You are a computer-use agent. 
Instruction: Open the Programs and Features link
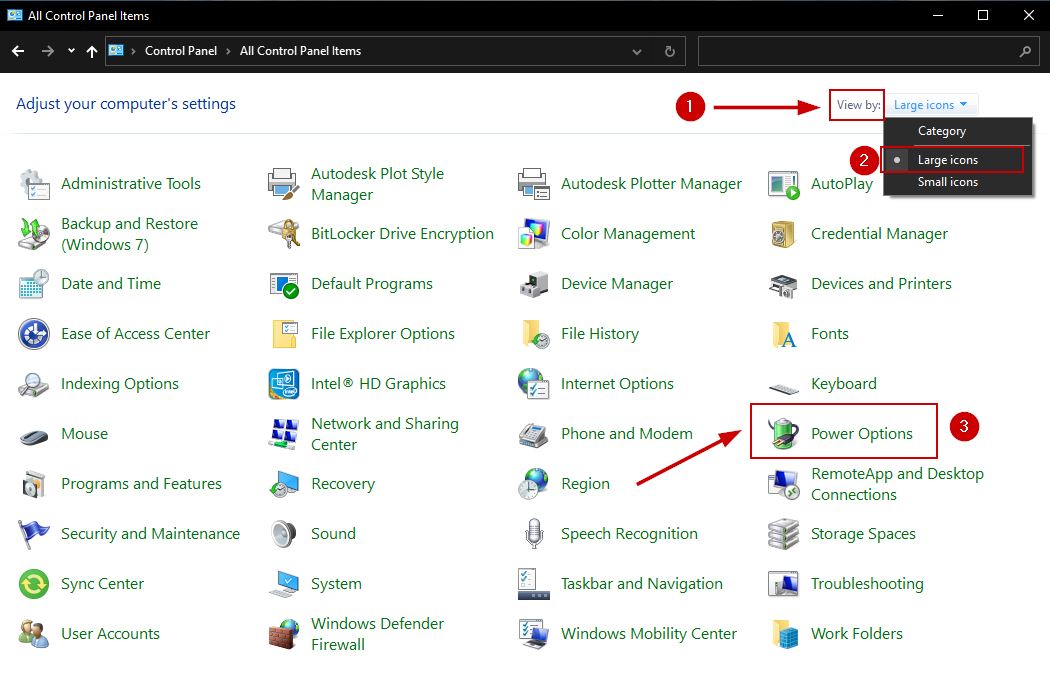[x=141, y=484]
